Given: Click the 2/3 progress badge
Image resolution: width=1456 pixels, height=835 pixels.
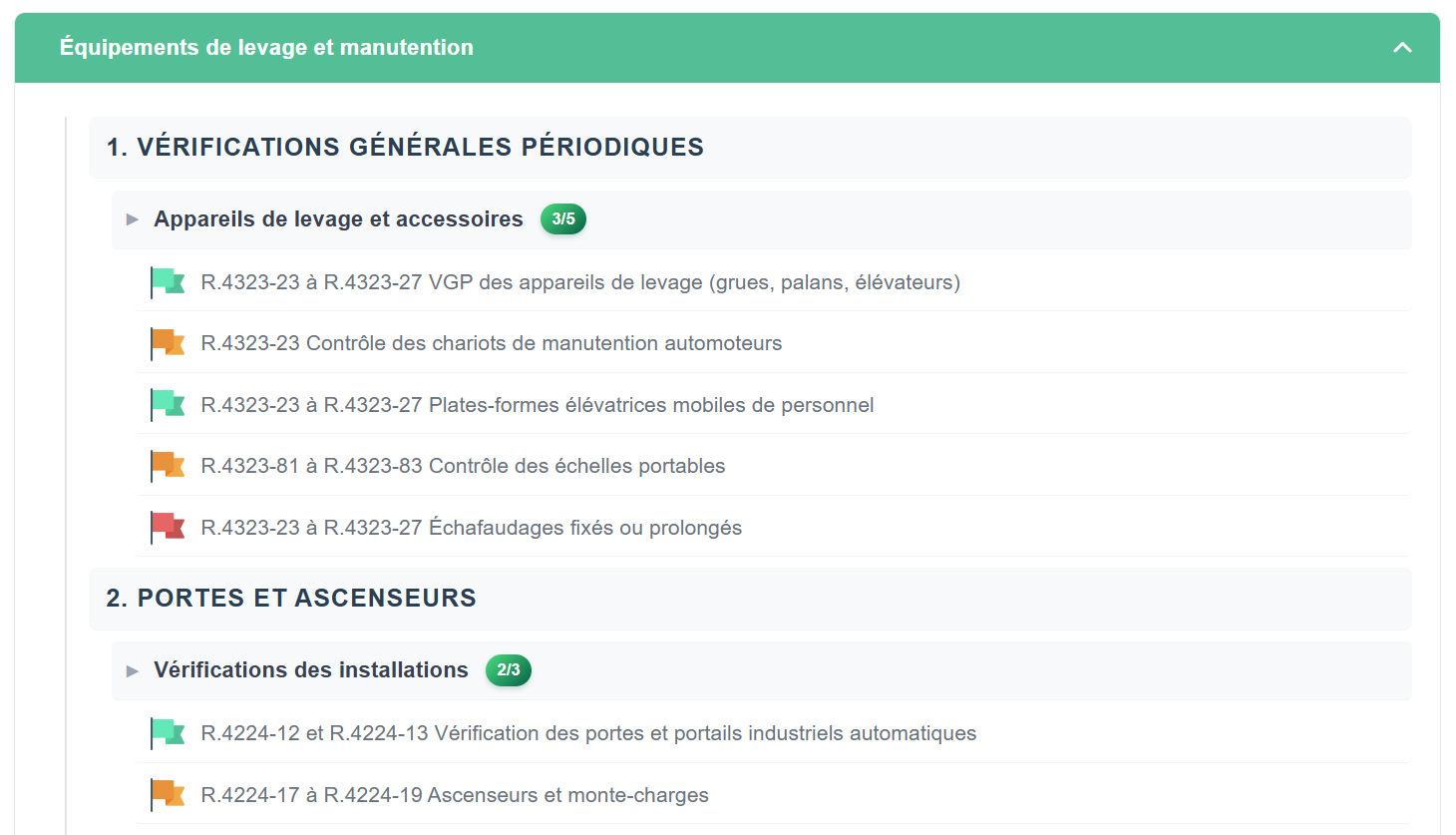Looking at the screenshot, I should coord(509,670).
